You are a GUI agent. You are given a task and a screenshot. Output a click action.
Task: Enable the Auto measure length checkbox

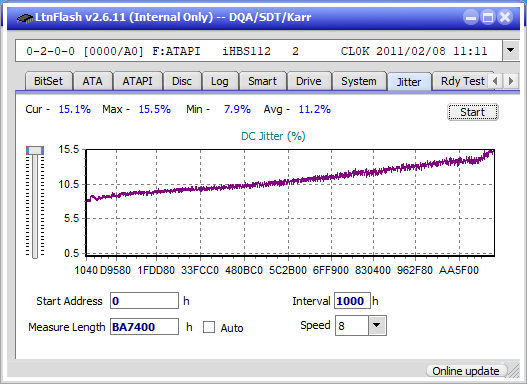coord(209,327)
